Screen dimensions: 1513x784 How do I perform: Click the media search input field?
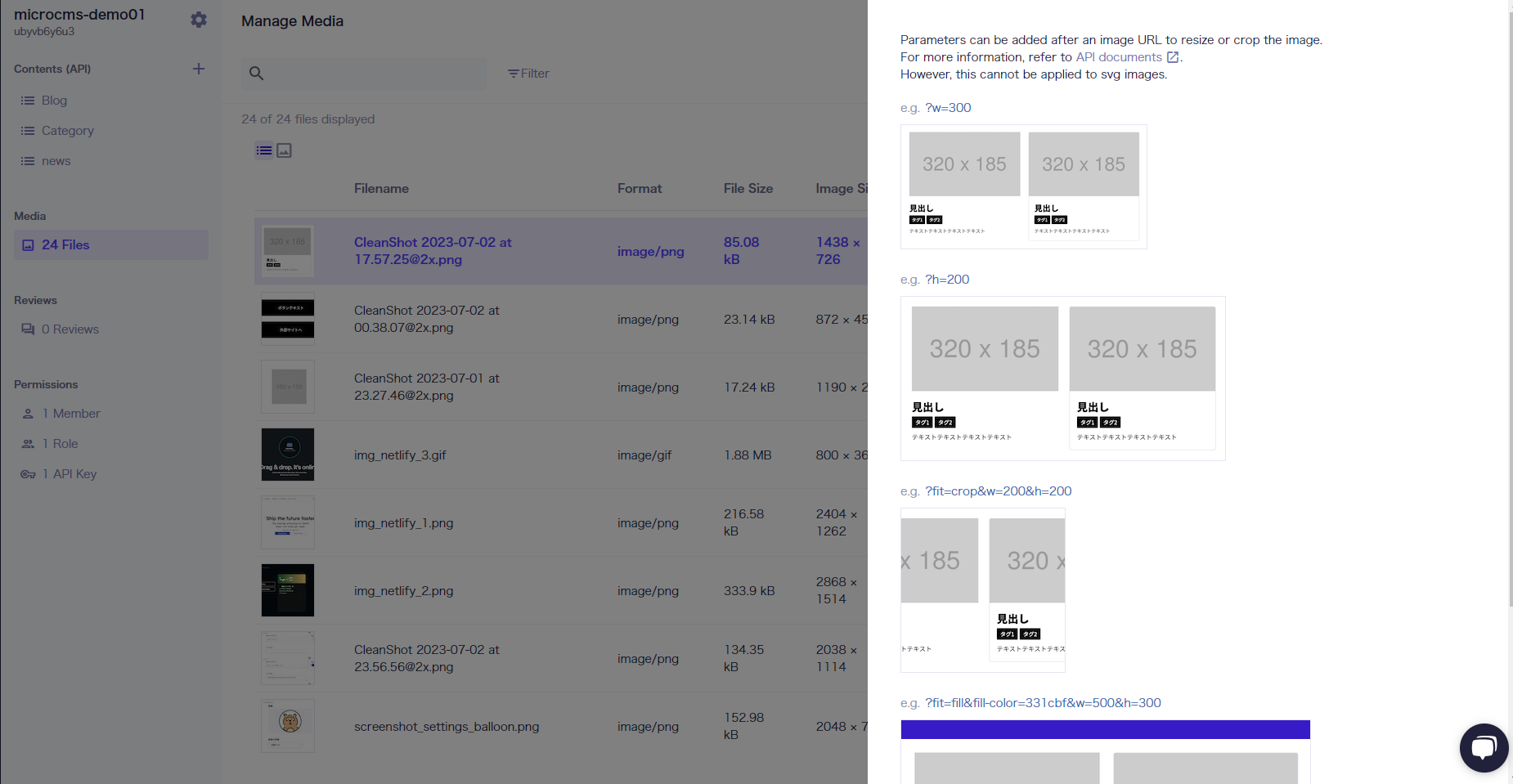coord(376,74)
